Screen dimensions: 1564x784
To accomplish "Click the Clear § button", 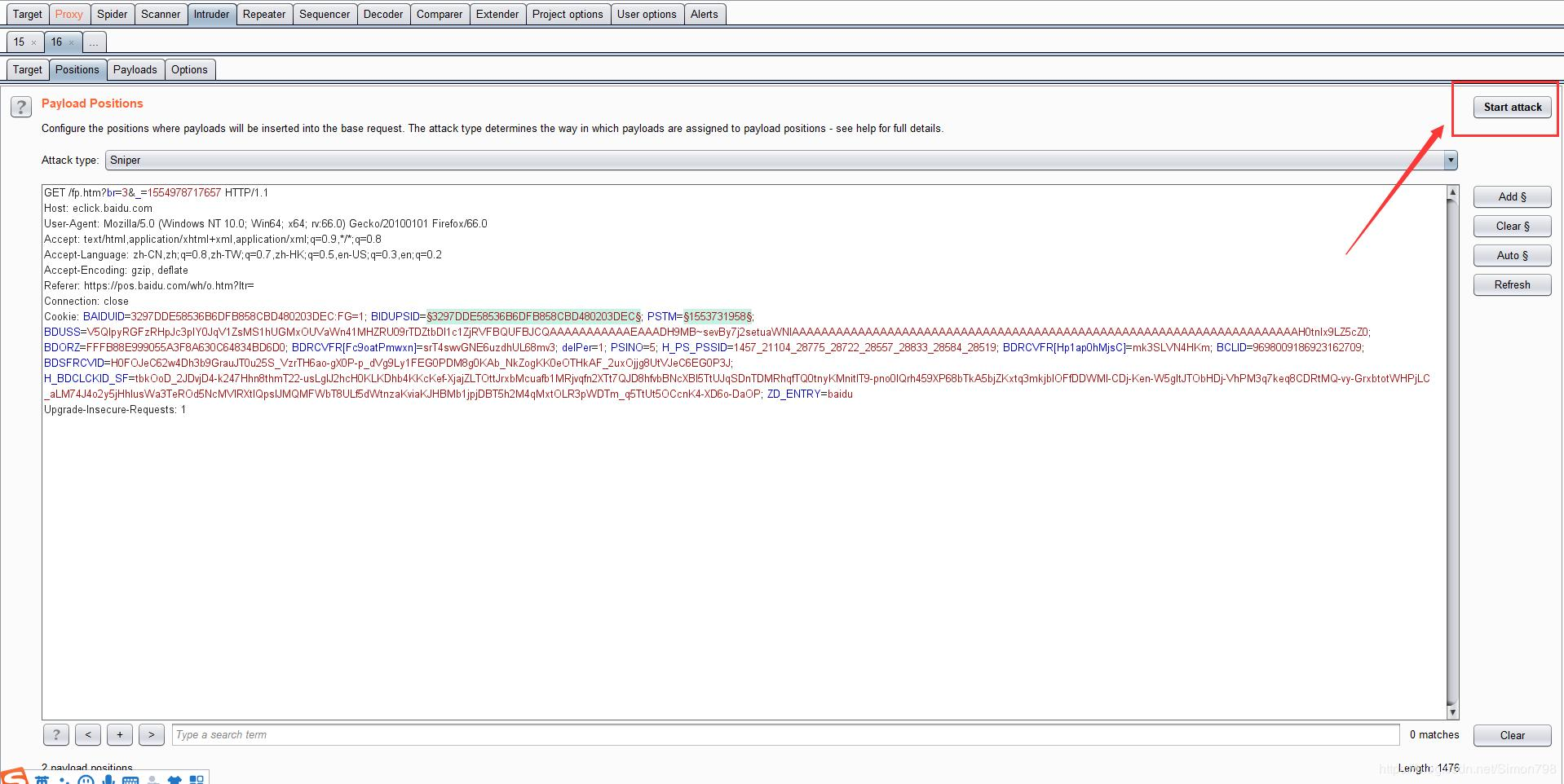I will tap(1513, 226).
